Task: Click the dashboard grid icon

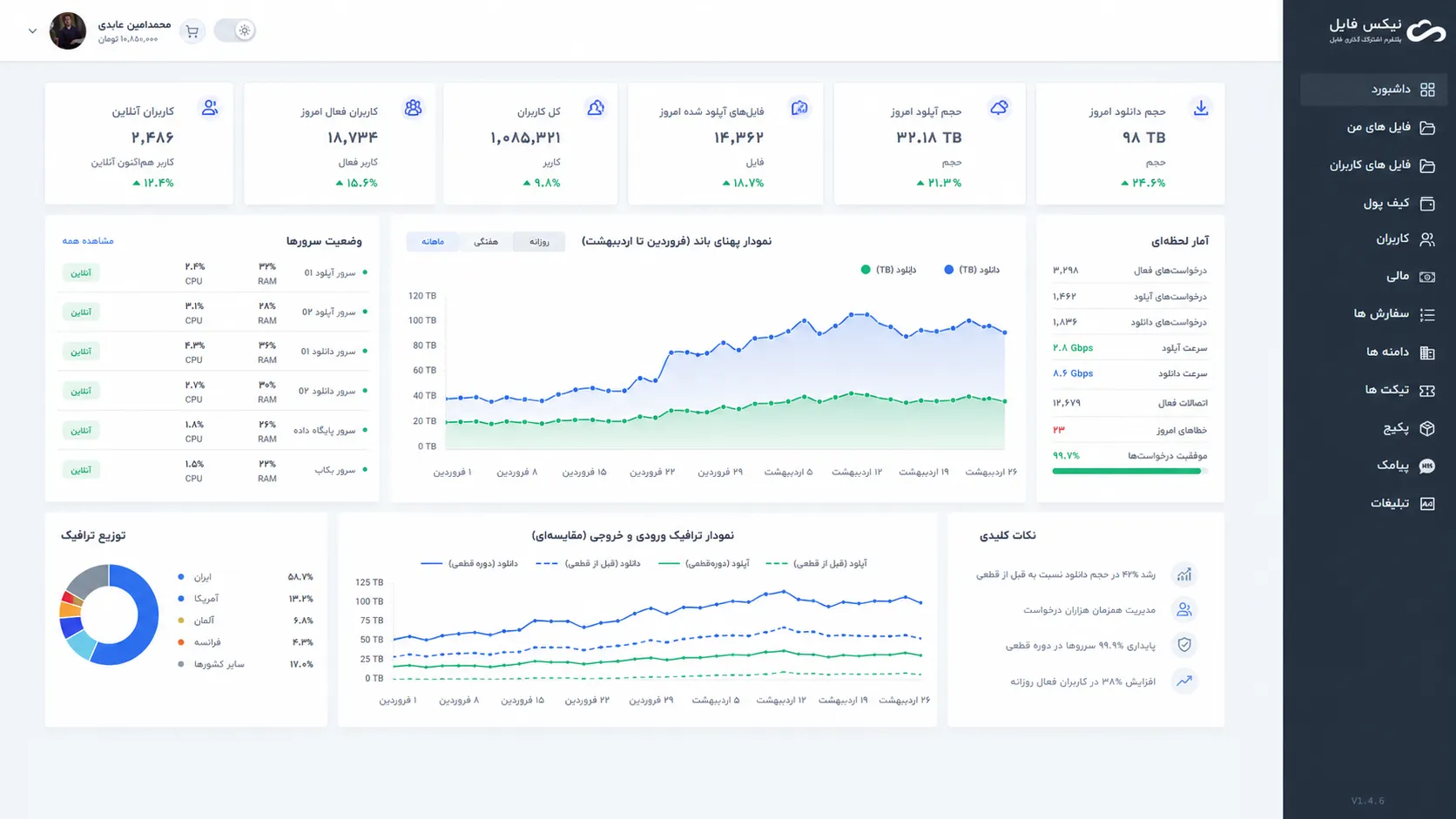Action: point(1427,90)
